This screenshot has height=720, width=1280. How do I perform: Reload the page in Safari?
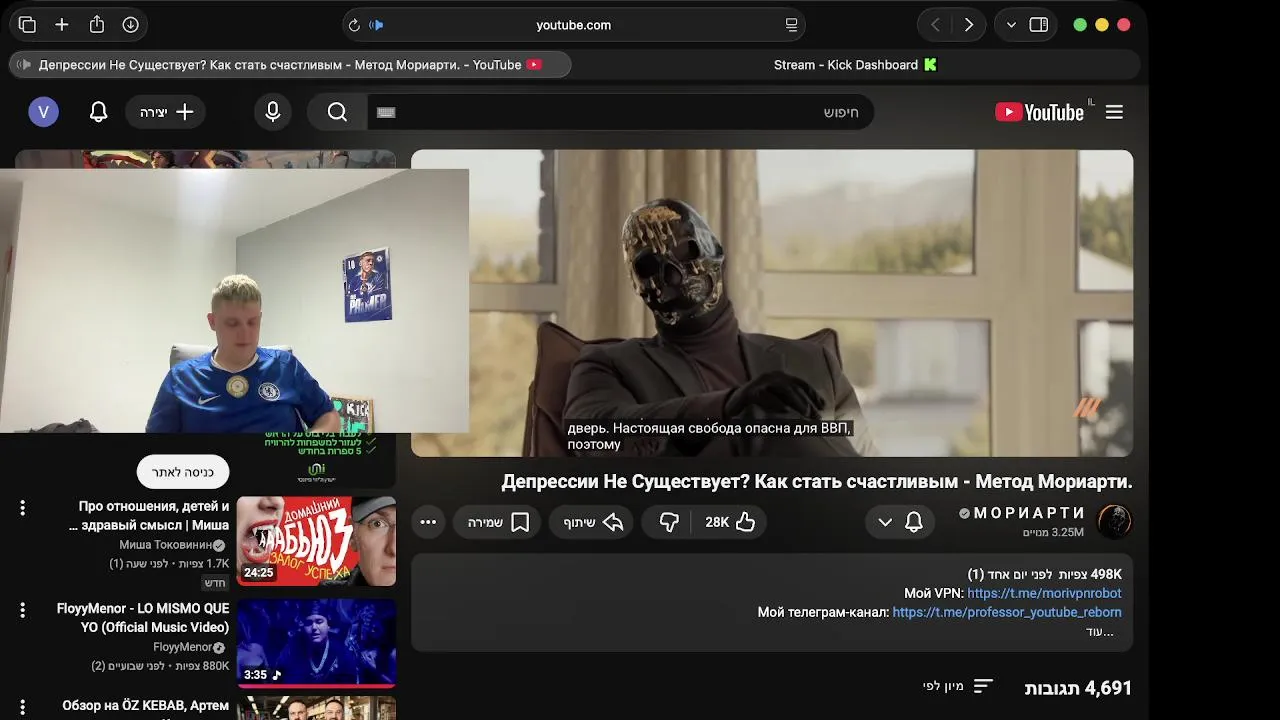click(354, 25)
